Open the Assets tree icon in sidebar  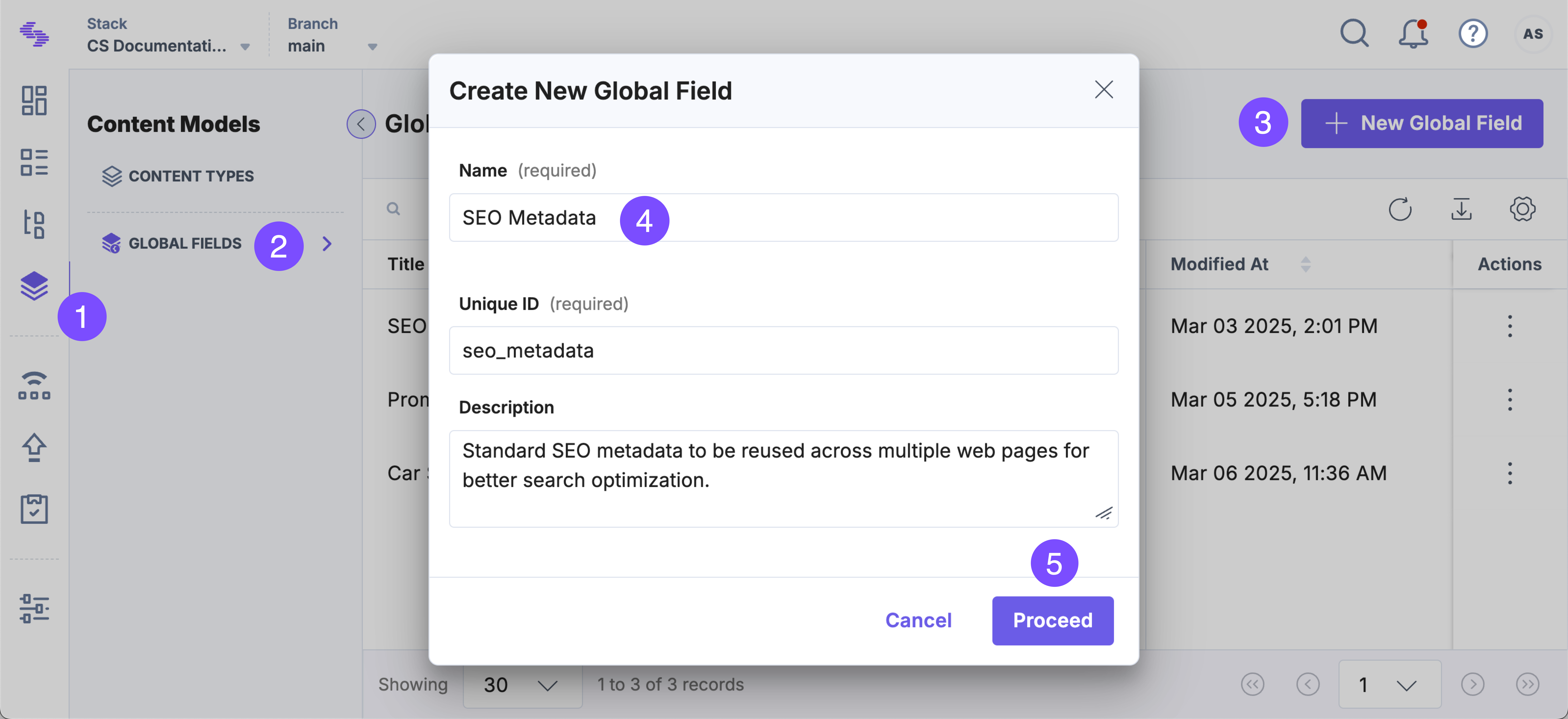pyautogui.click(x=34, y=224)
